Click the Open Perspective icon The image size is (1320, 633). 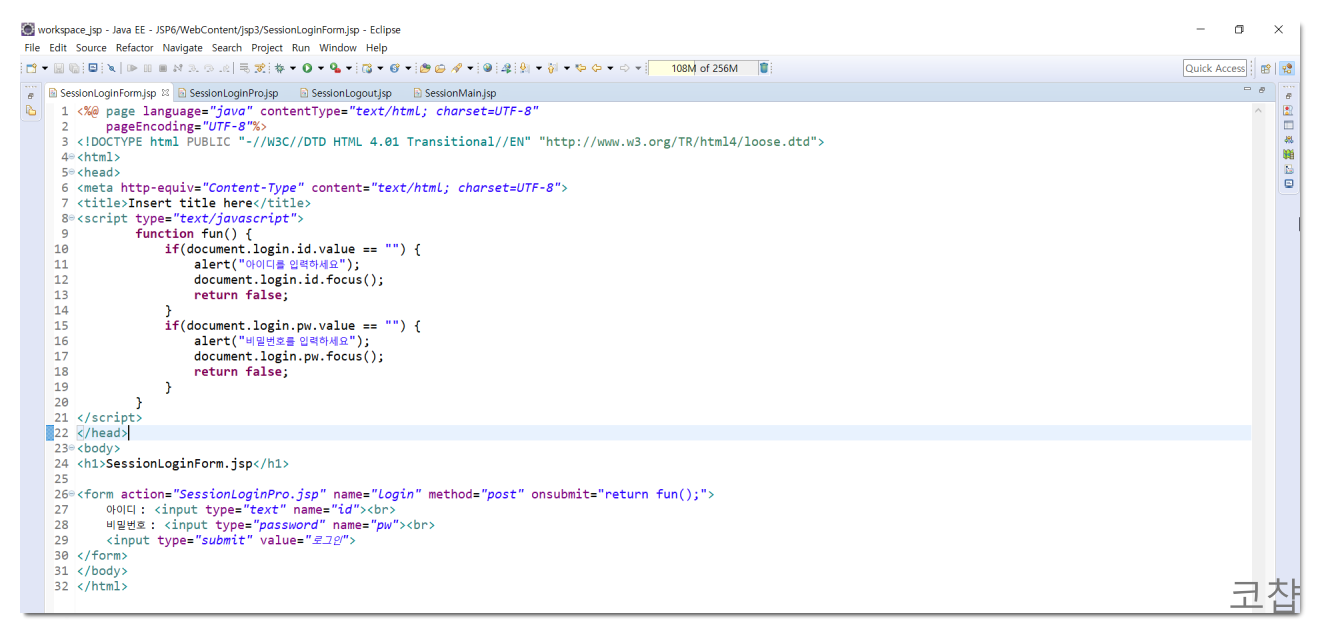(1266, 68)
